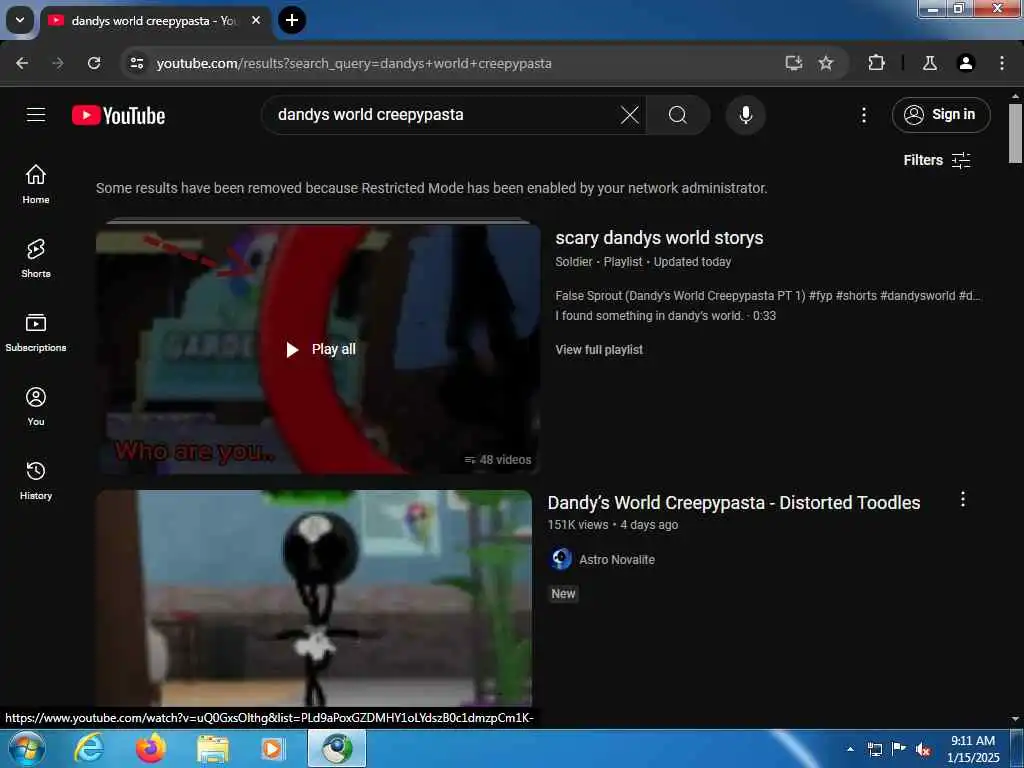Reload the current page

pos(94,63)
